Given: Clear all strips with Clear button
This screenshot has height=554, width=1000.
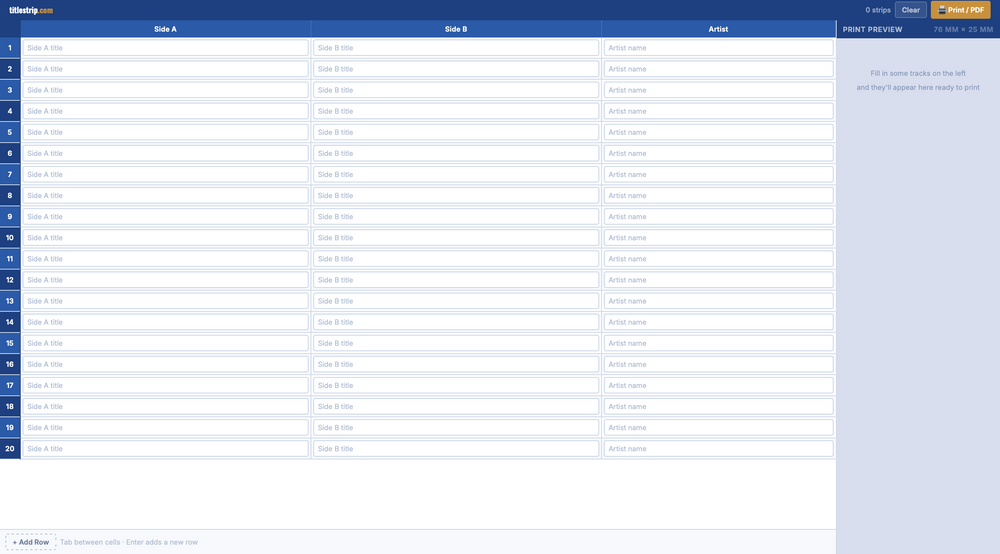Looking at the screenshot, I should point(910,10).
